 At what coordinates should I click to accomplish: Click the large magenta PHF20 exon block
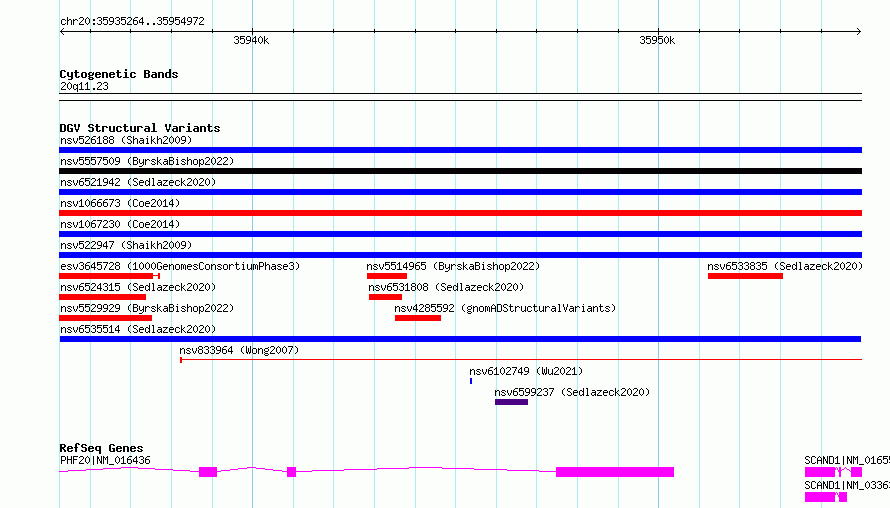(615, 472)
